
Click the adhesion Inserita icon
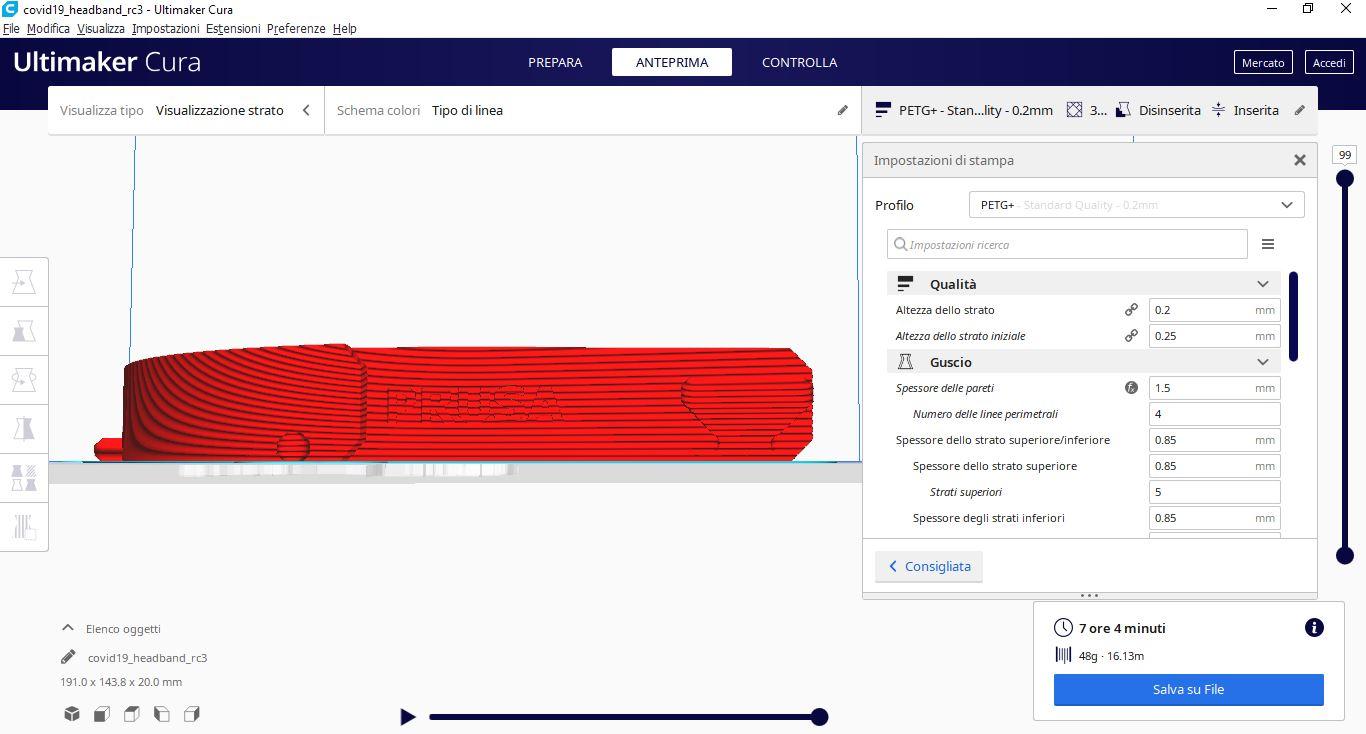(1218, 110)
